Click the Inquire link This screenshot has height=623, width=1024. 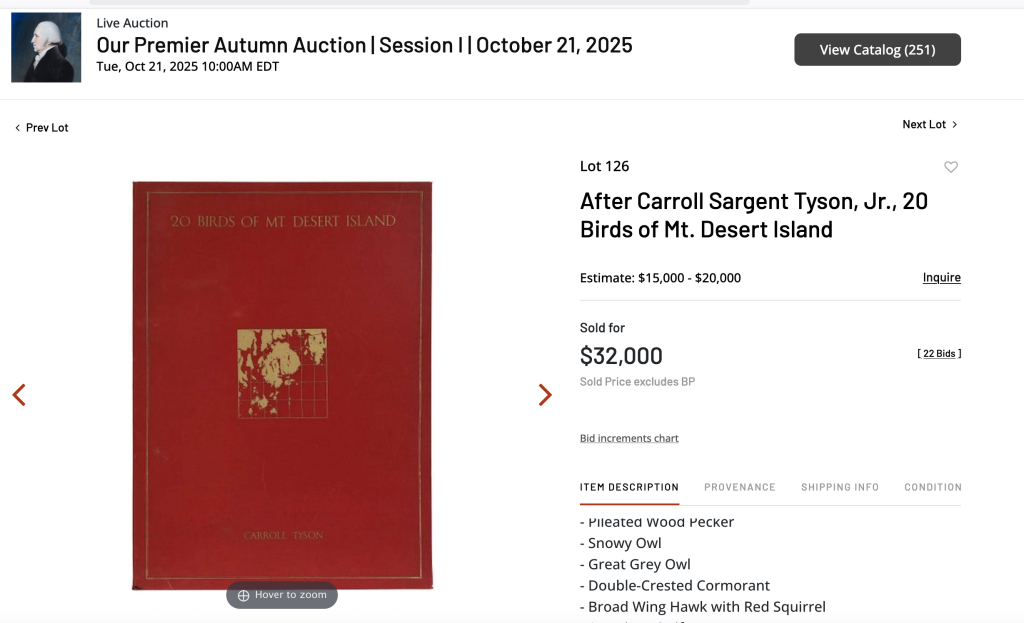941,278
